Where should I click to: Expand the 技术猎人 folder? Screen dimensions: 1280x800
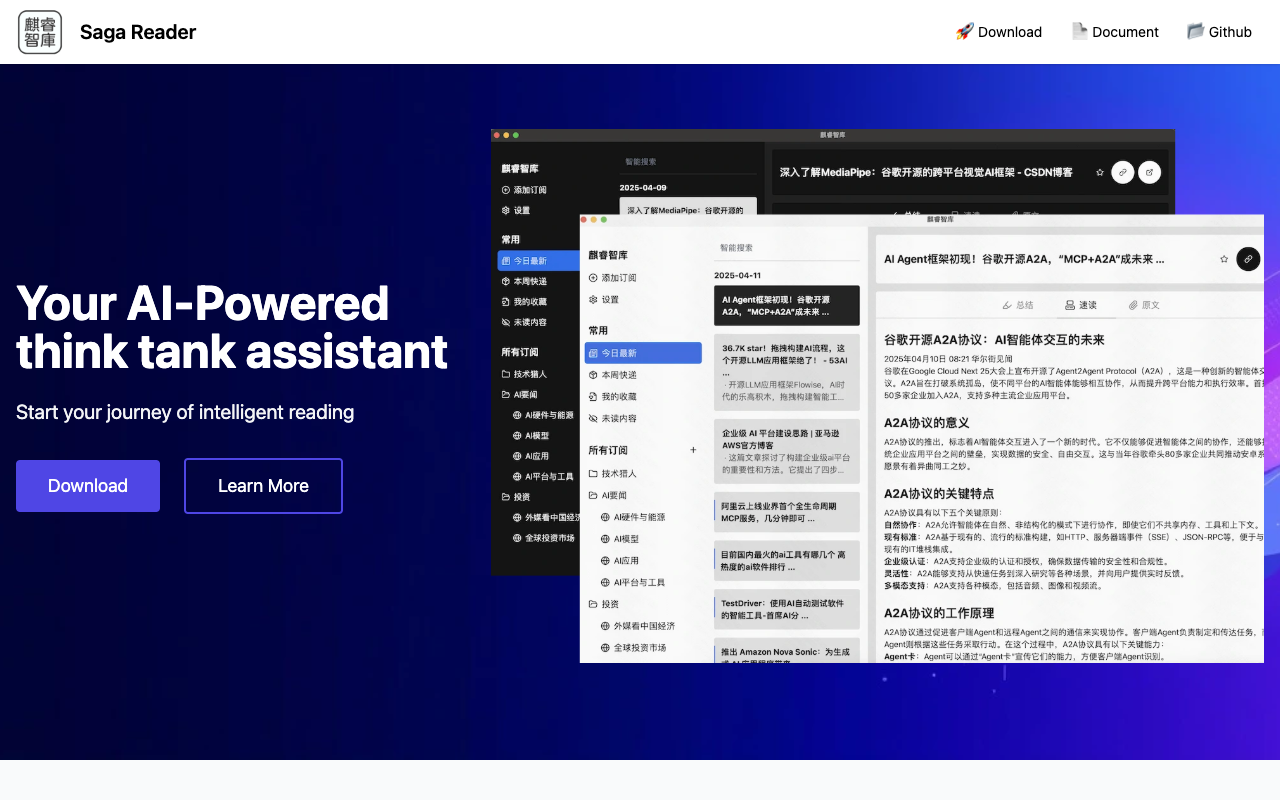pyautogui.click(x=593, y=473)
